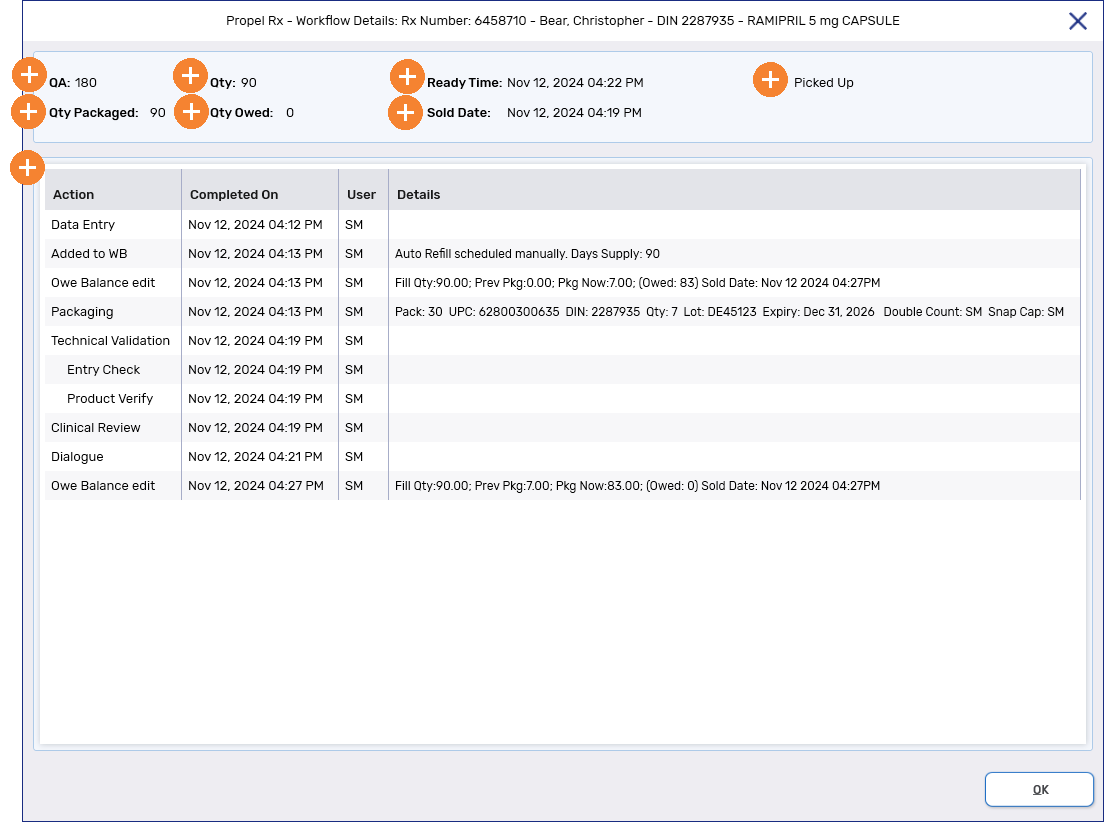Click the plus icon beside Qty Owed
The image size is (1104, 822).
(x=190, y=112)
